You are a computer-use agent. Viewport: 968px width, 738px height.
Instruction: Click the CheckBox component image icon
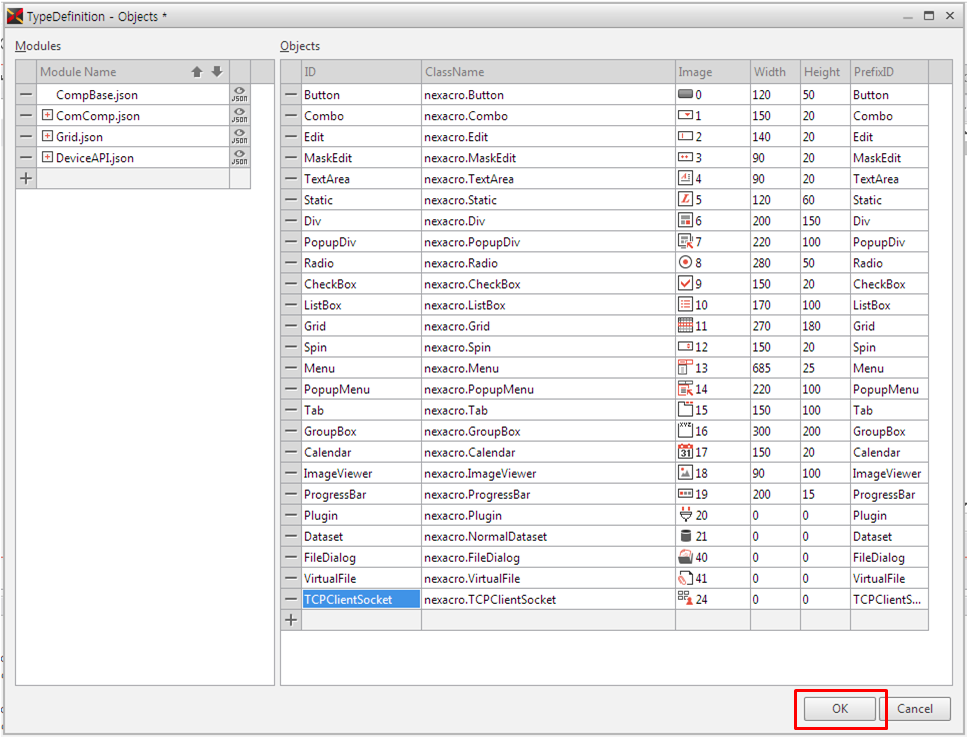(685, 284)
